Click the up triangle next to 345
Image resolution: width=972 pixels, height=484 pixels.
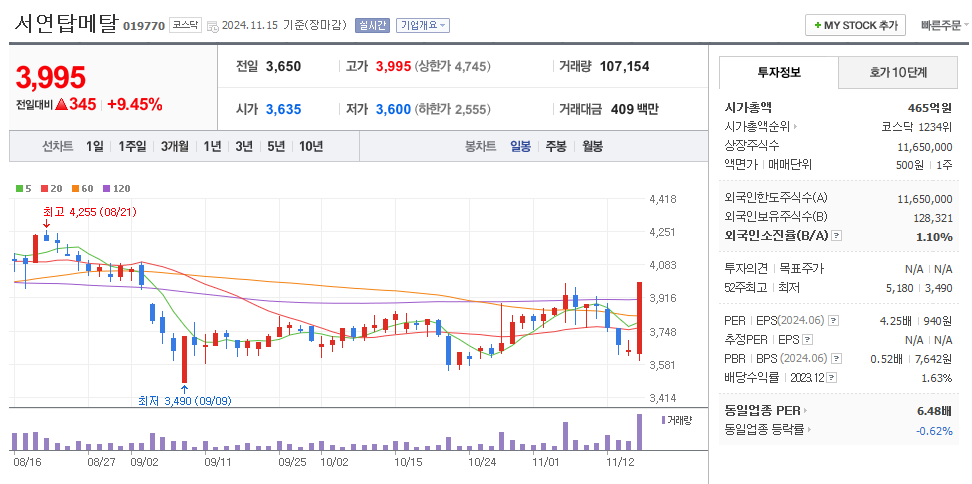tap(61, 104)
